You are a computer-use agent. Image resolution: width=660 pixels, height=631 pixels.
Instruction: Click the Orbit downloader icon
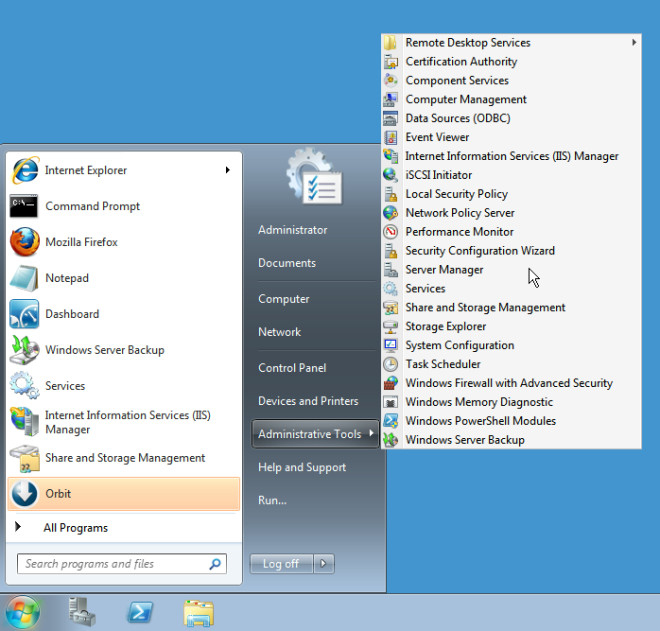(24, 493)
